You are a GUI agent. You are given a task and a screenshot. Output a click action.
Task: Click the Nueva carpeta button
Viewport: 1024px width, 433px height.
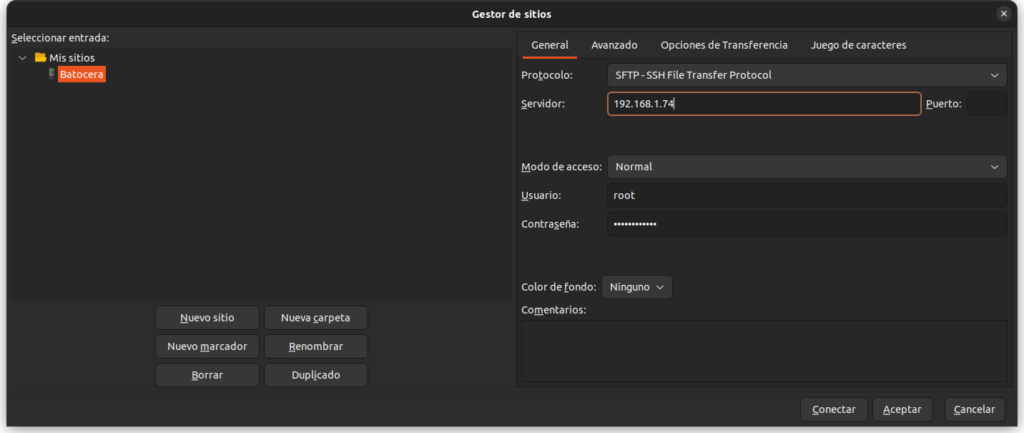coord(315,318)
